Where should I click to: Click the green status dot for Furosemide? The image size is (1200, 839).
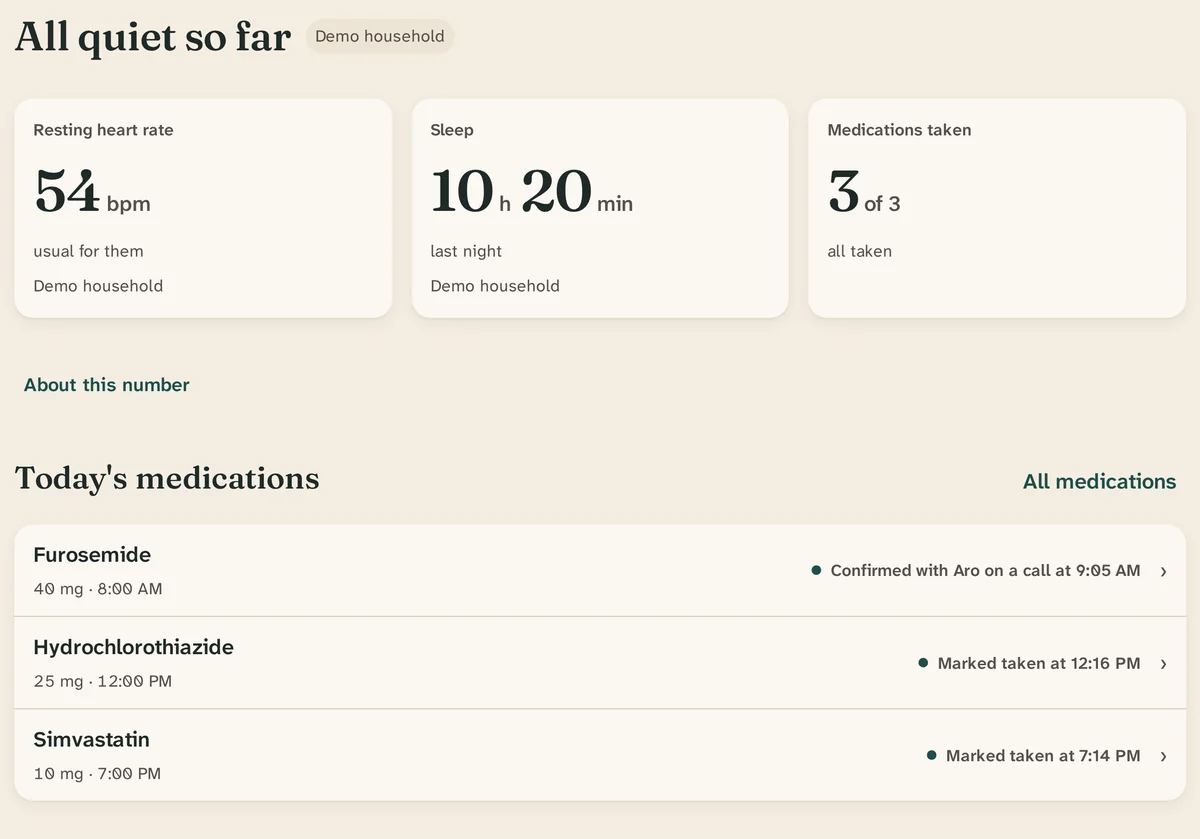tap(816, 570)
